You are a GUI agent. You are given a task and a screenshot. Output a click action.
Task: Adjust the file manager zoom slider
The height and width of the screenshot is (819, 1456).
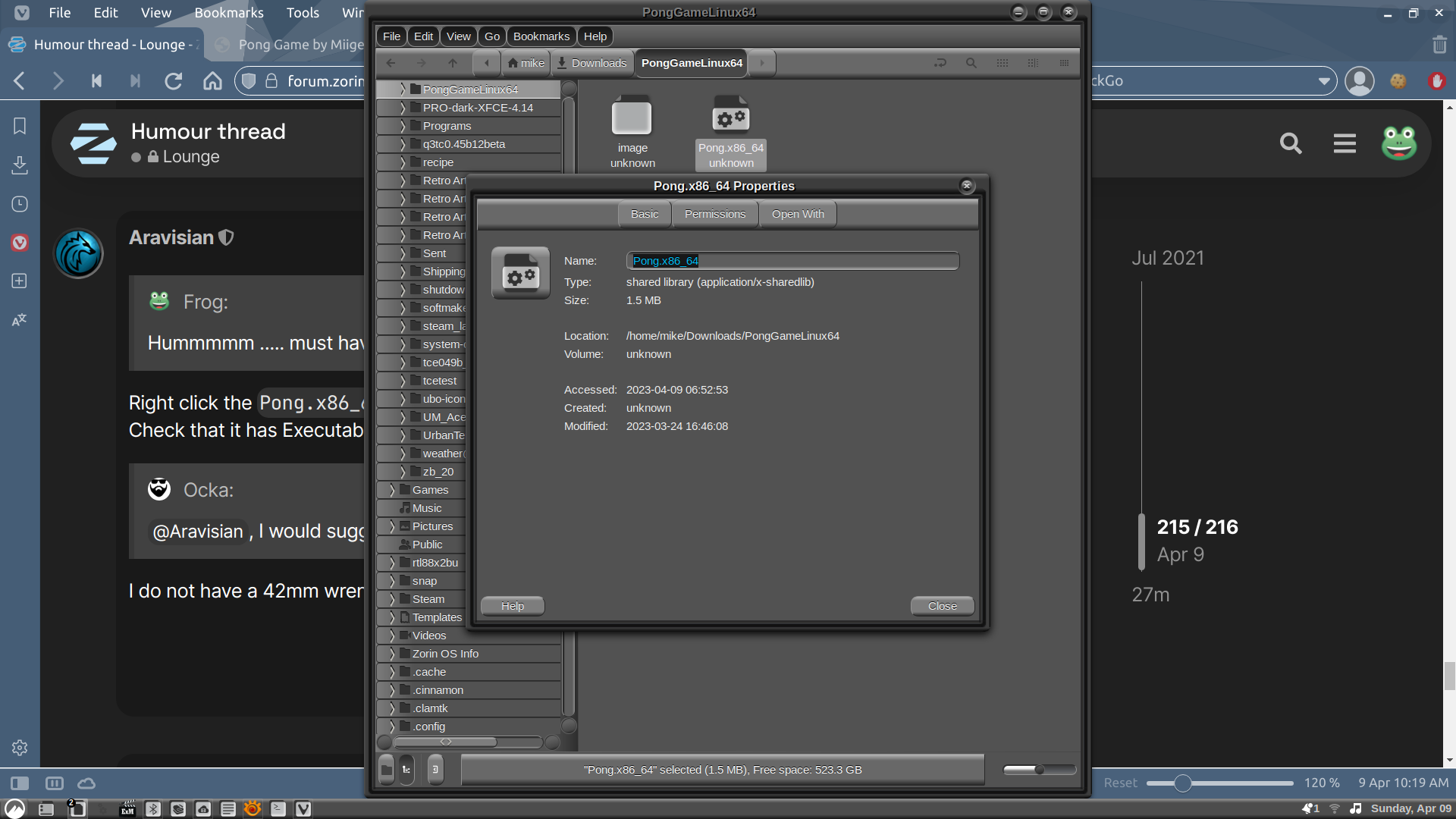point(1039,770)
